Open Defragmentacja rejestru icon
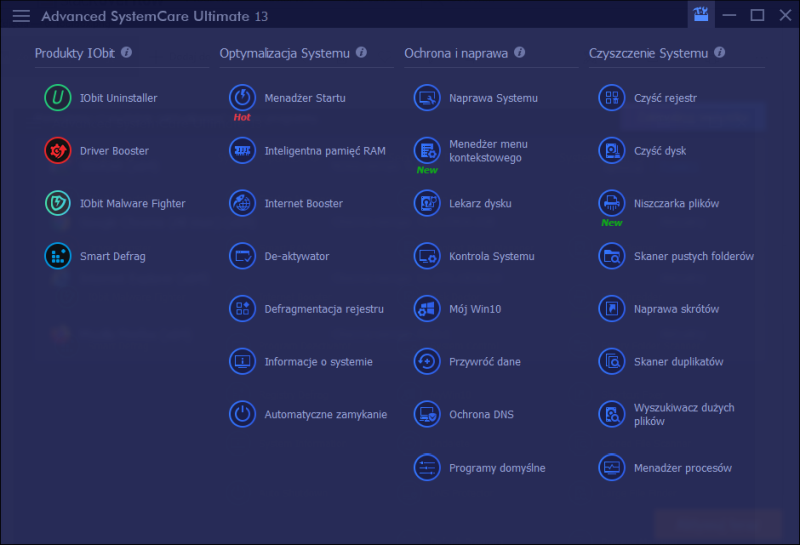Screen dimensions: 800x545 click(x=242, y=309)
